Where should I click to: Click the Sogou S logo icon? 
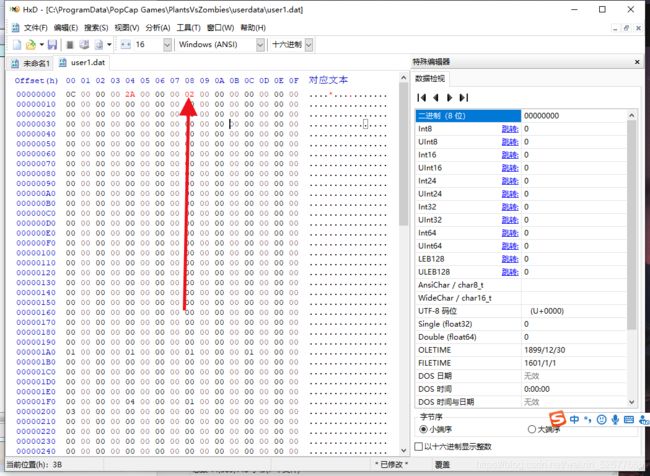(x=558, y=418)
